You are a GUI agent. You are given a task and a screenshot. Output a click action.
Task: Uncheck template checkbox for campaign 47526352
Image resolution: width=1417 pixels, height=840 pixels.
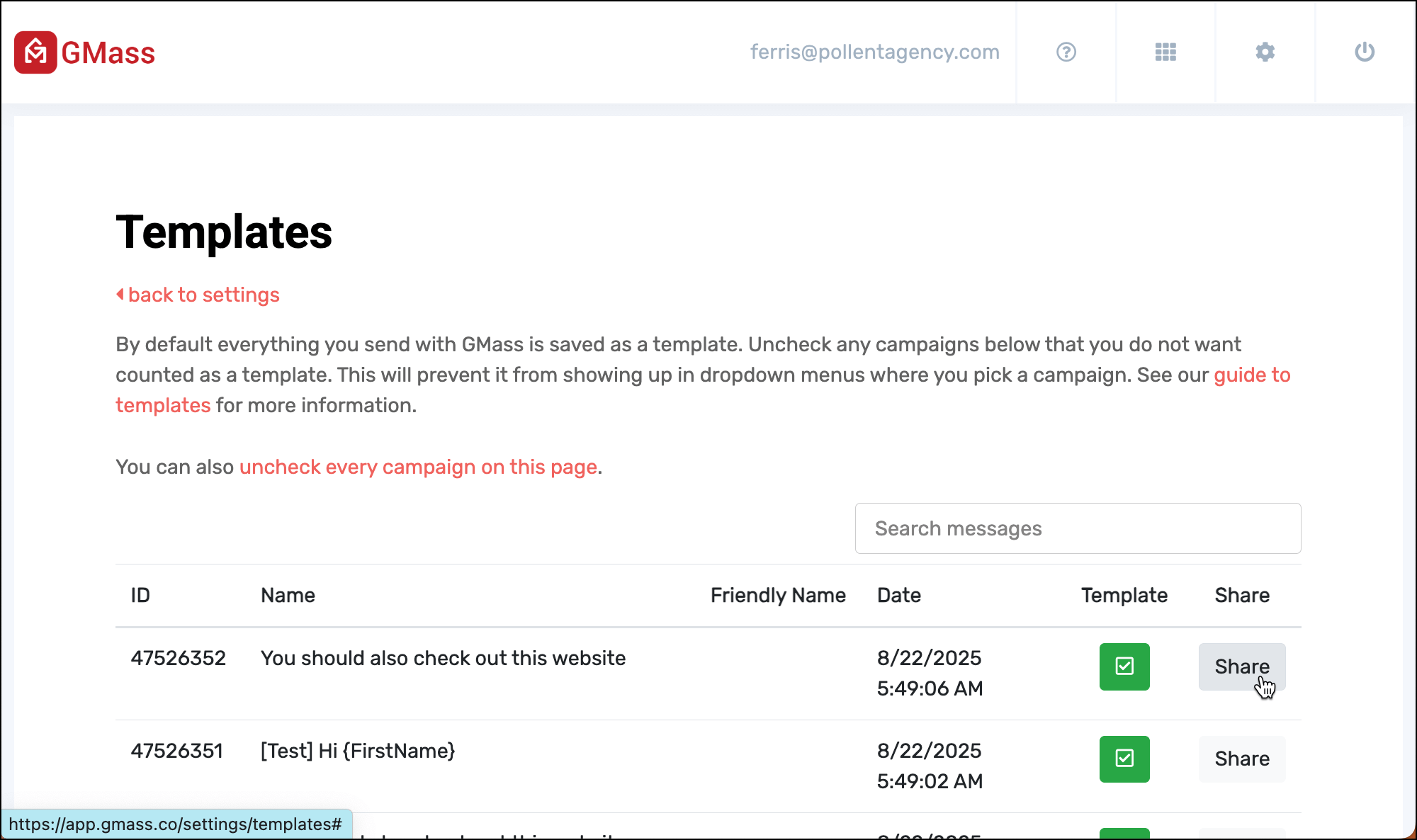pos(1124,666)
